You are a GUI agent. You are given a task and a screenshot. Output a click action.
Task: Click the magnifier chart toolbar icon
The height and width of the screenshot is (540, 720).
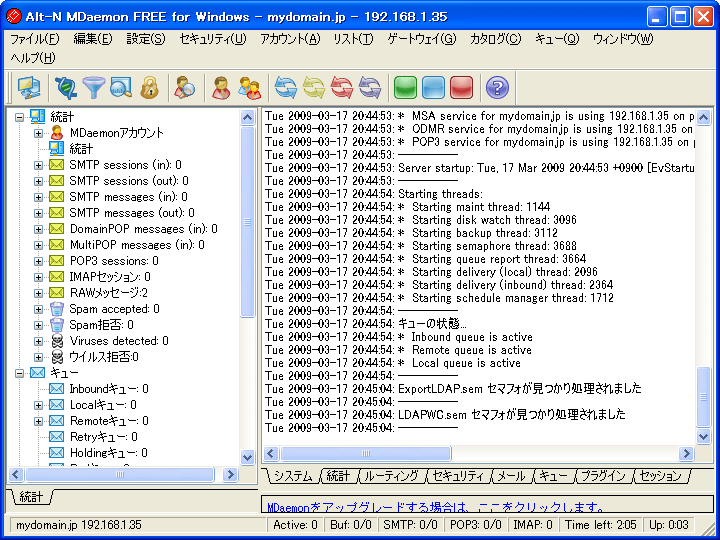click(121, 88)
